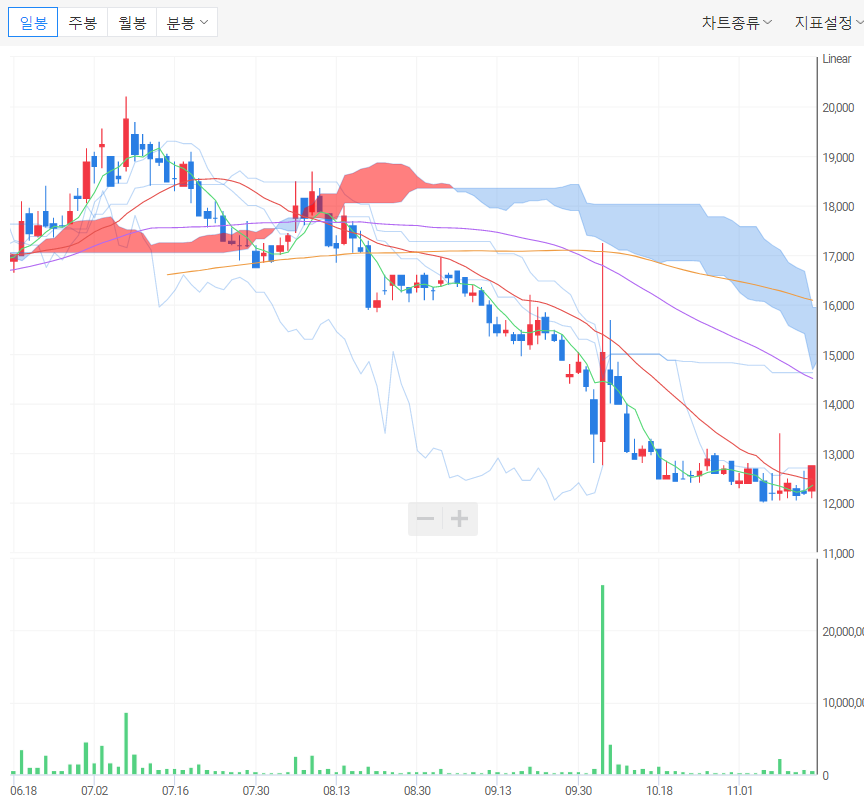864x807 pixels.
Task: Click the tallest green volume spike bar
Action: pyautogui.click(x=603, y=680)
